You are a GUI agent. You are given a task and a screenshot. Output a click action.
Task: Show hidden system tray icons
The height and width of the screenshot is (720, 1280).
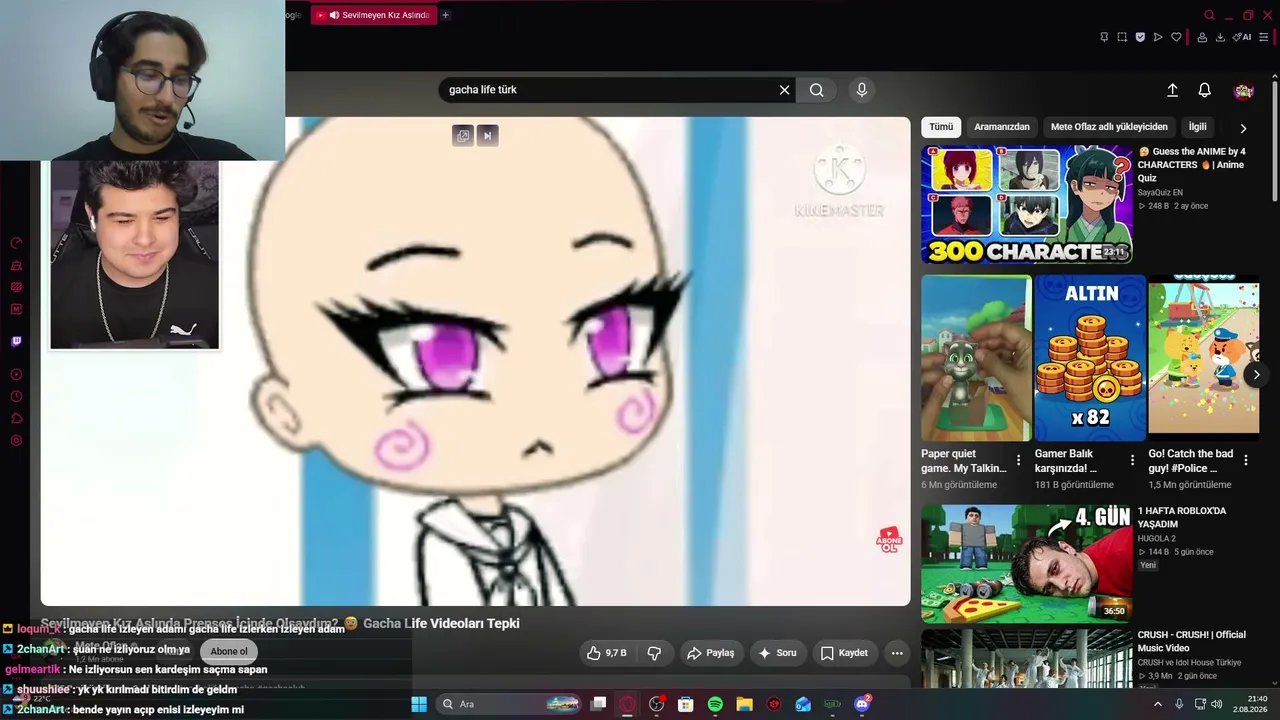1158,704
